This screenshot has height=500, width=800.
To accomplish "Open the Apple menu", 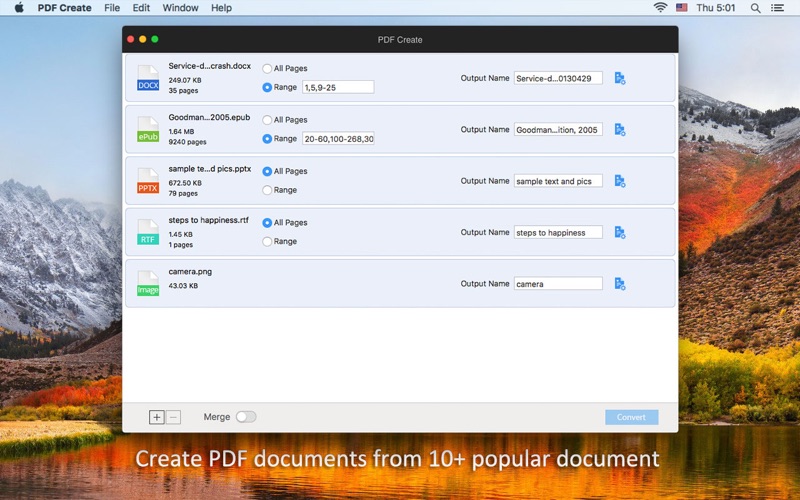I will pyautogui.click(x=19, y=8).
